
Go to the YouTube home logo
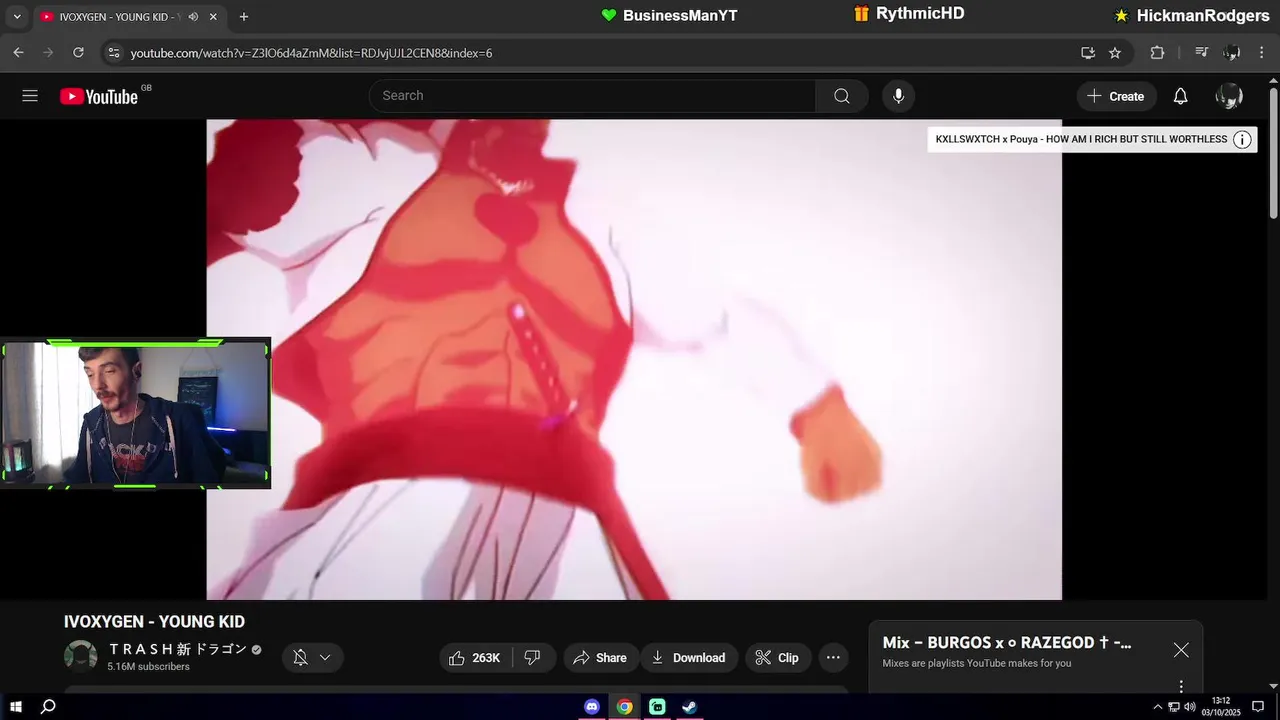coord(99,96)
